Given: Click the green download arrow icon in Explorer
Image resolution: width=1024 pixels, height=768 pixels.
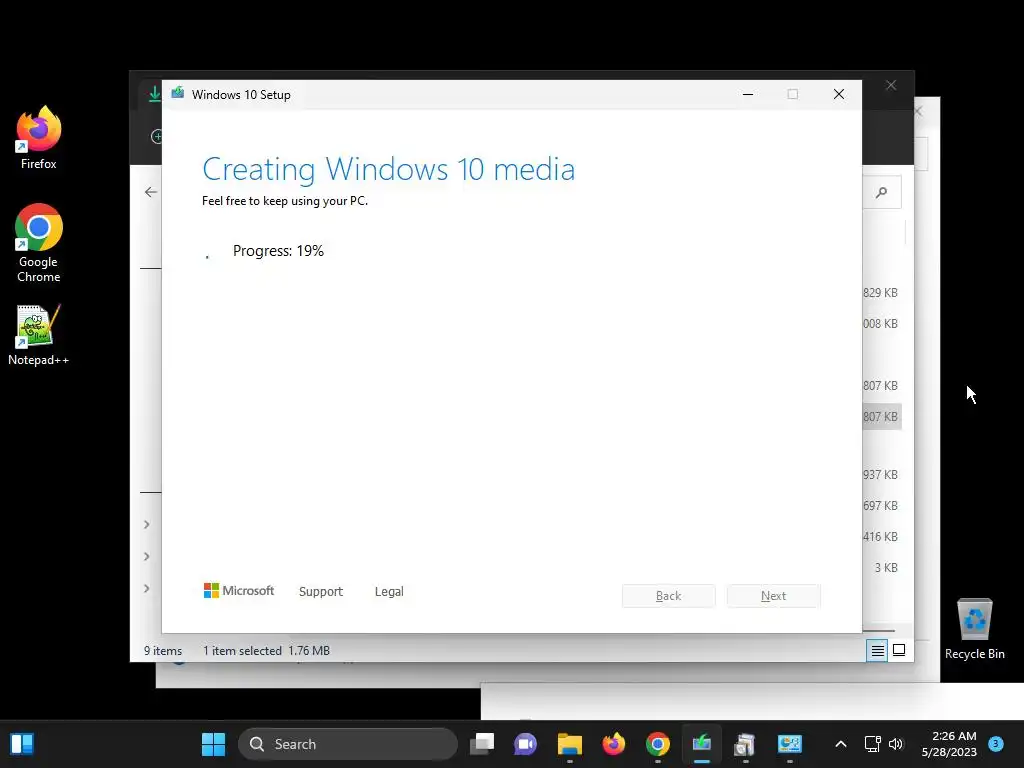Looking at the screenshot, I should pos(154,94).
